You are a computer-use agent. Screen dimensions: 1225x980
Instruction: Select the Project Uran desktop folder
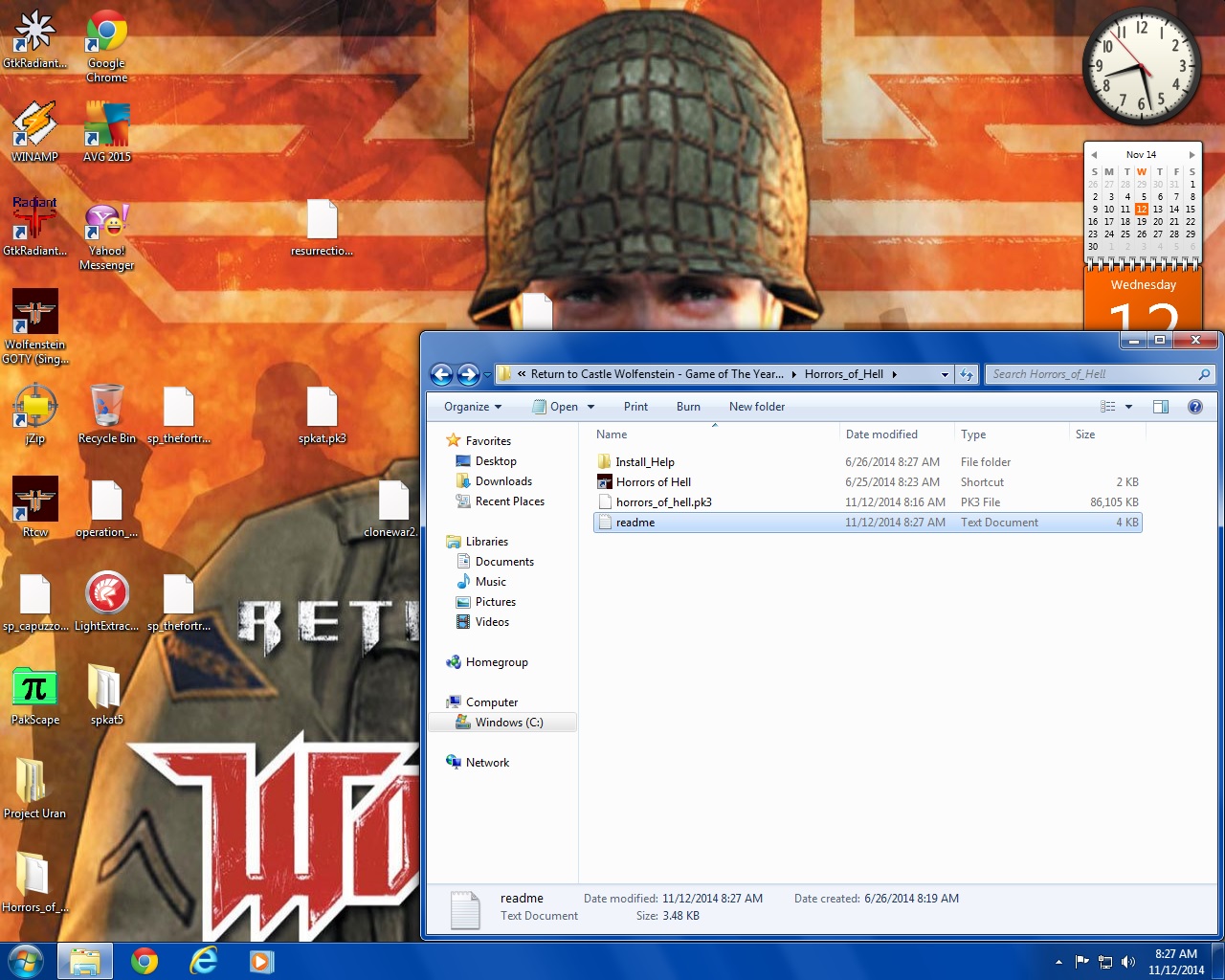click(x=35, y=790)
